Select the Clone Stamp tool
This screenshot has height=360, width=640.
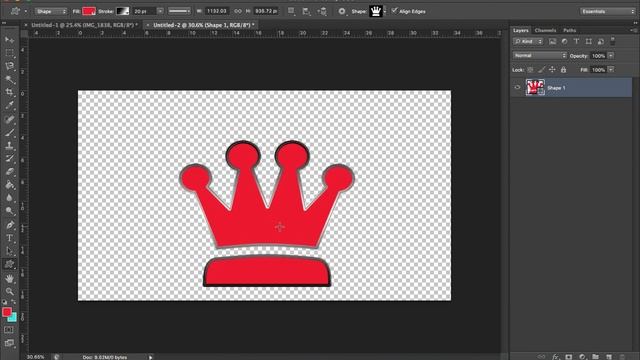[x=9, y=145]
